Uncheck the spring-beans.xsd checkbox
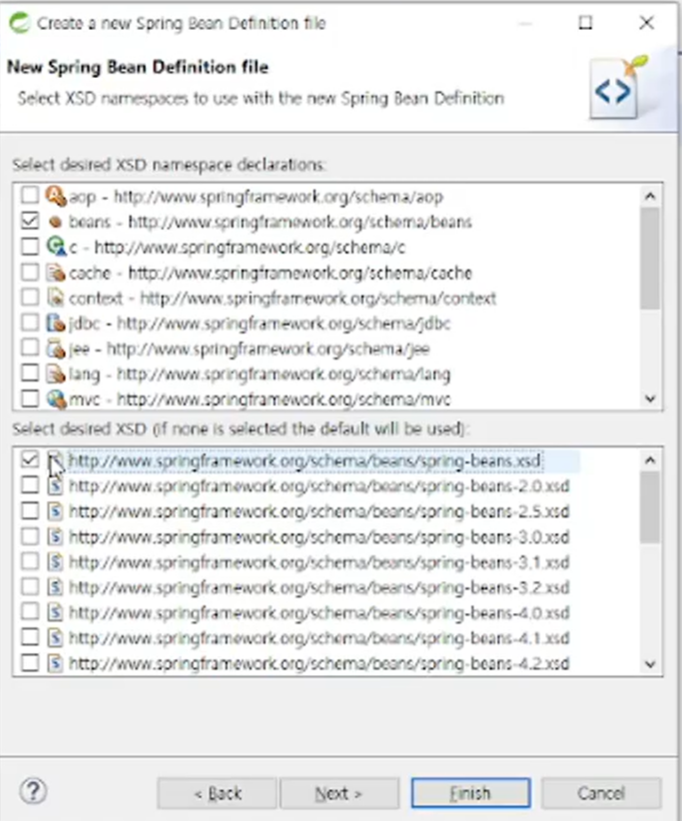The height and width of the screenshot is (821, 682). coord(30,460)
